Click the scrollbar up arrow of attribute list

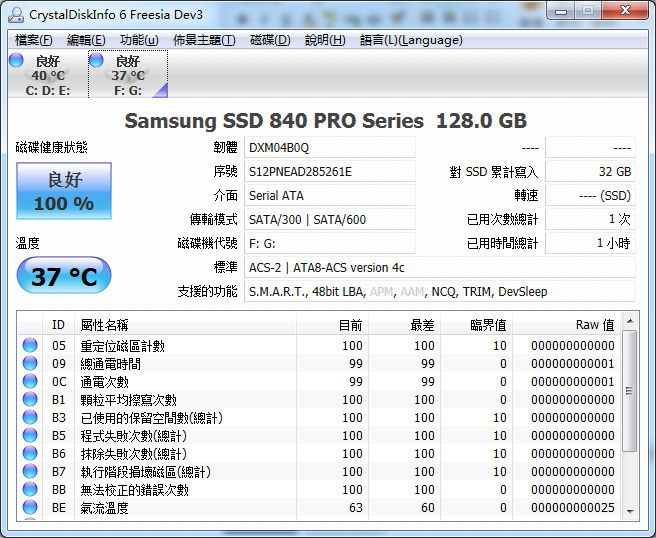click(x=630, y=321)
